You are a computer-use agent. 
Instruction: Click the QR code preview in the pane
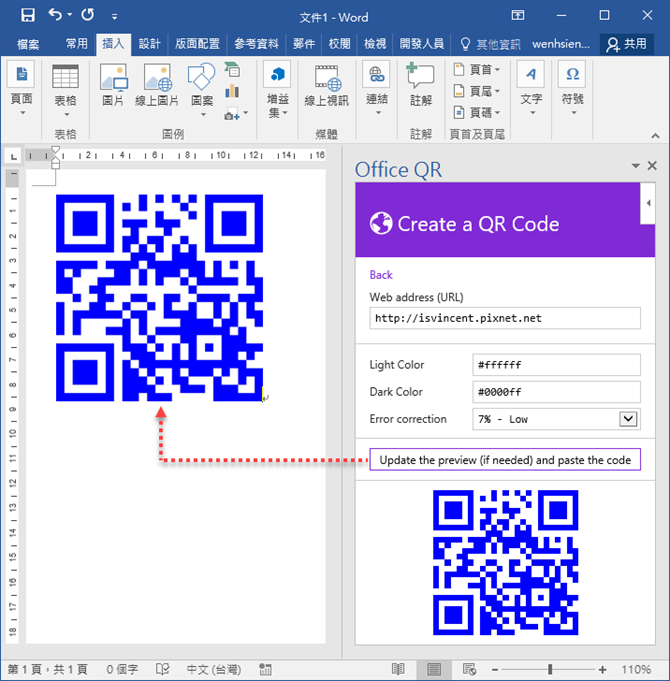pyautogui.click(x=505, y=562)
